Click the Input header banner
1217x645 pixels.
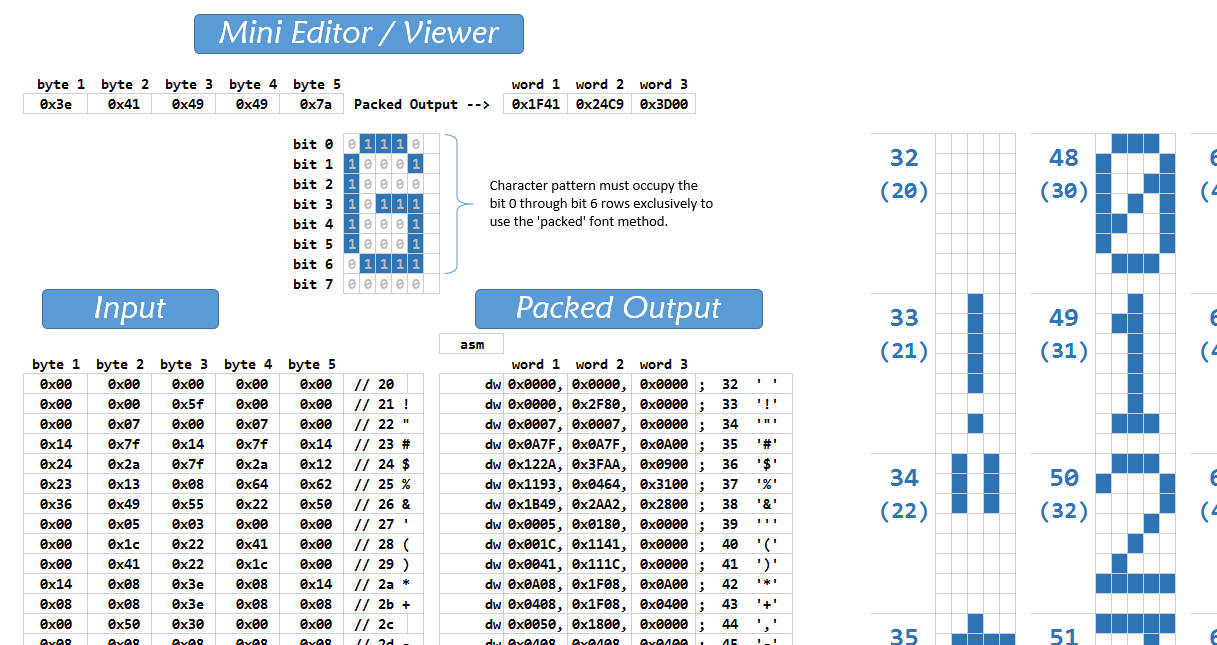tap(130, 309)
